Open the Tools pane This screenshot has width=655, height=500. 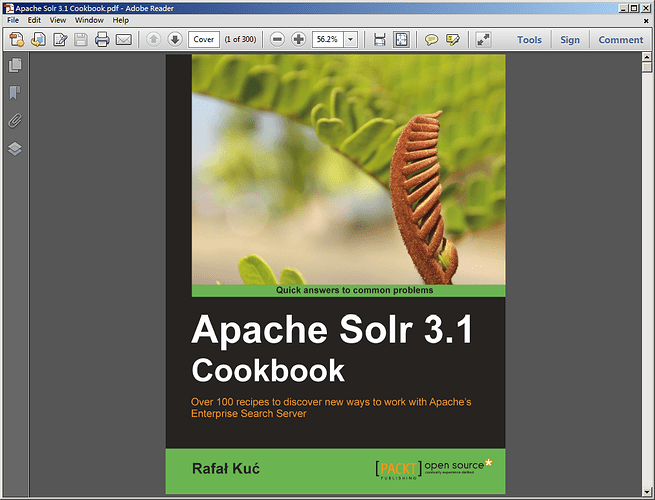click(x=529, y=40)
